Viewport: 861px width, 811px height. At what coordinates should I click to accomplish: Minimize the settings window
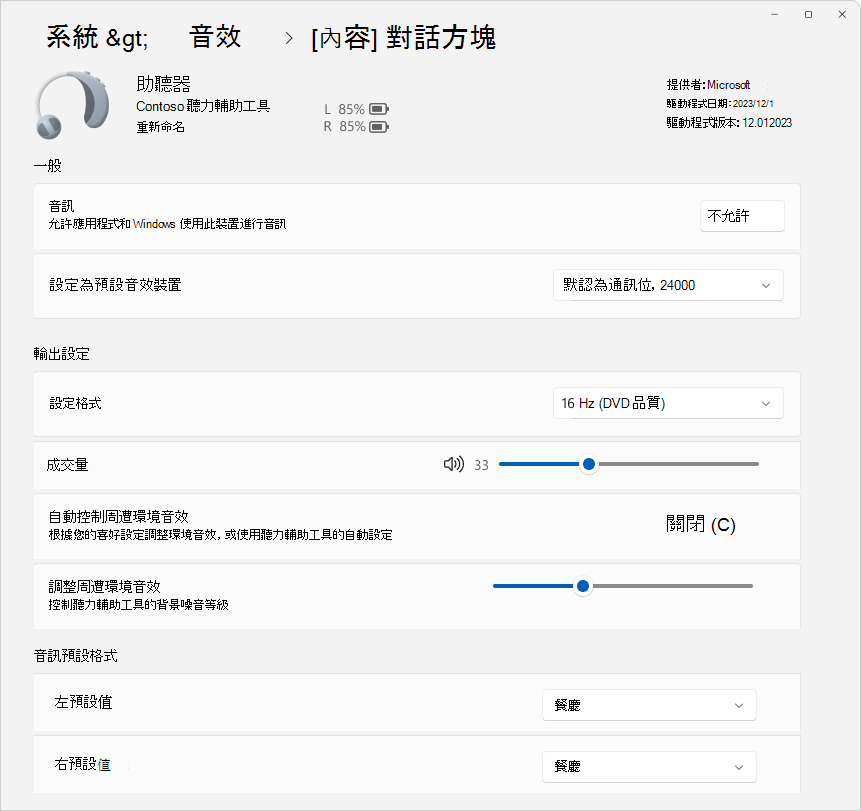point(774,14)
